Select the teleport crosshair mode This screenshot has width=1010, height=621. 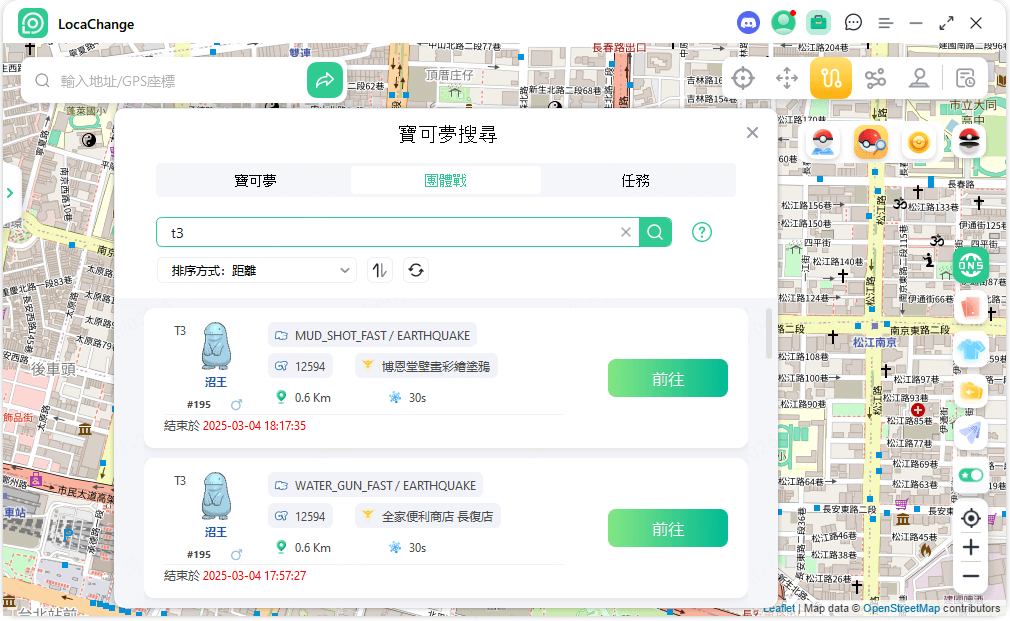coord(743,79)
